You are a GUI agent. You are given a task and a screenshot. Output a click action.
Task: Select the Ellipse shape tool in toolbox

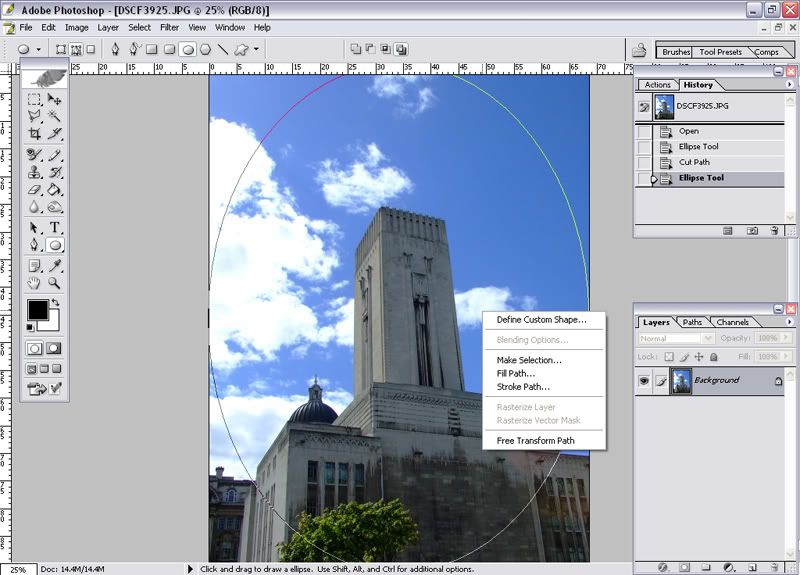click(x=55, y=245)
